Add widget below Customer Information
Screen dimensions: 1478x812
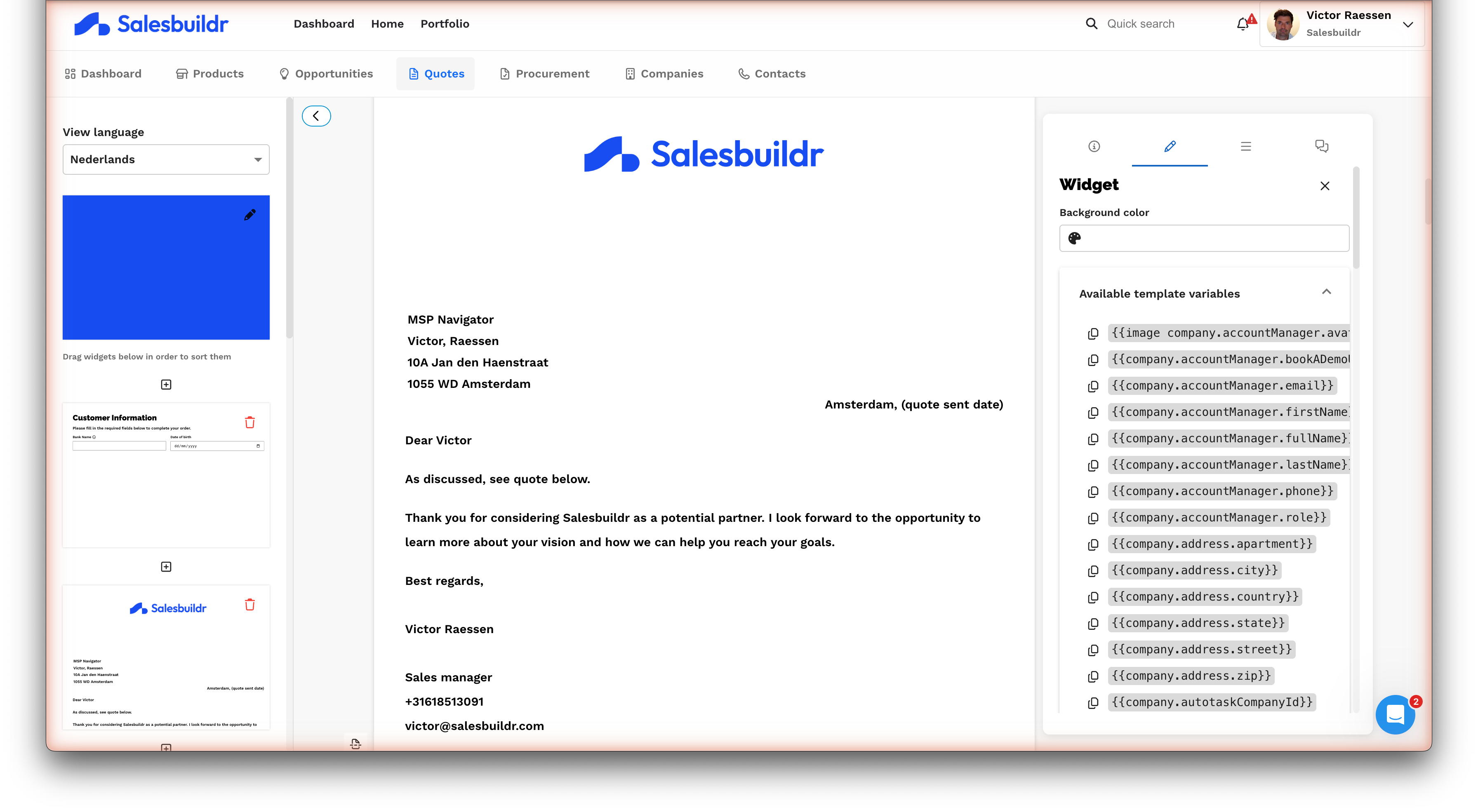click(x=166, y=567)
